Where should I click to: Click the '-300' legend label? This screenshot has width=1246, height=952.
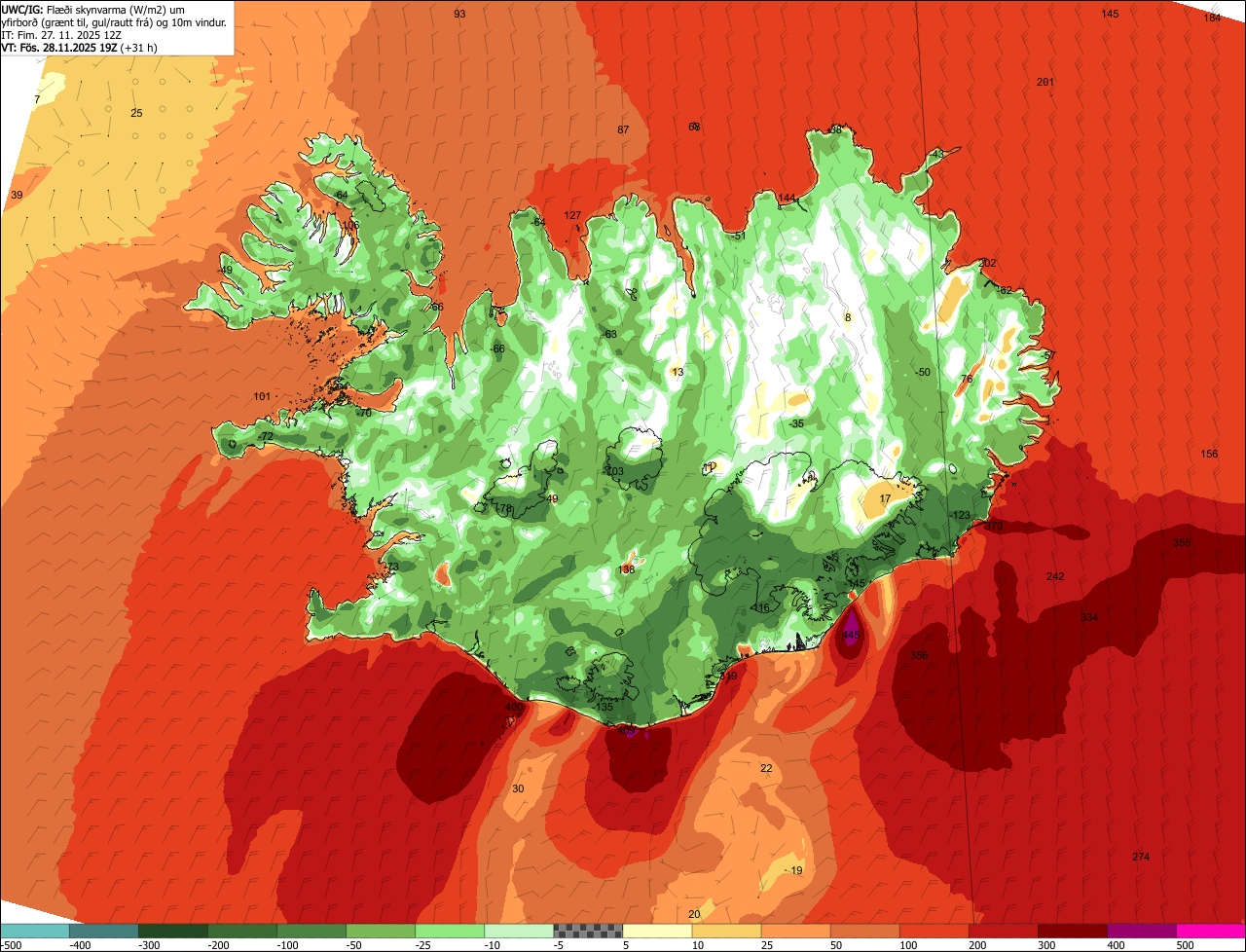pos(147,944)
